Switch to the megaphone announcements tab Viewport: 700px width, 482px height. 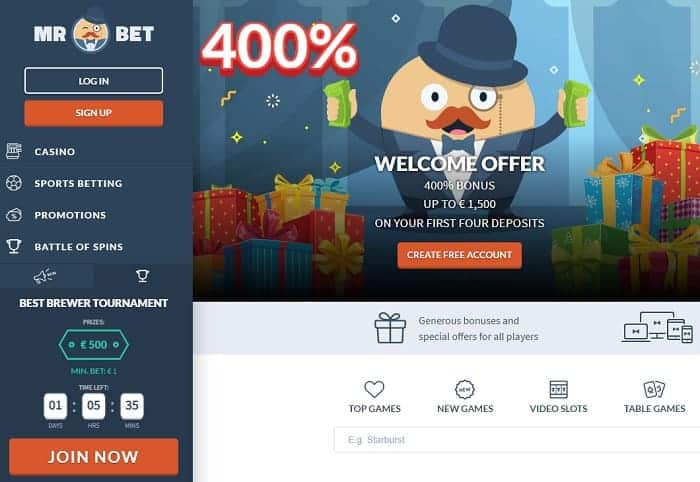[x=45, y=276]
